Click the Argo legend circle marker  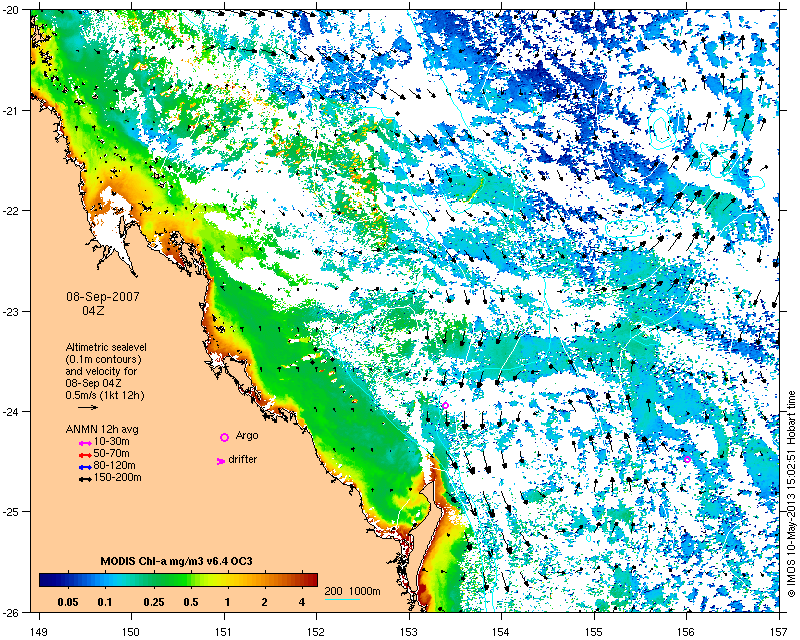[224, 437]
